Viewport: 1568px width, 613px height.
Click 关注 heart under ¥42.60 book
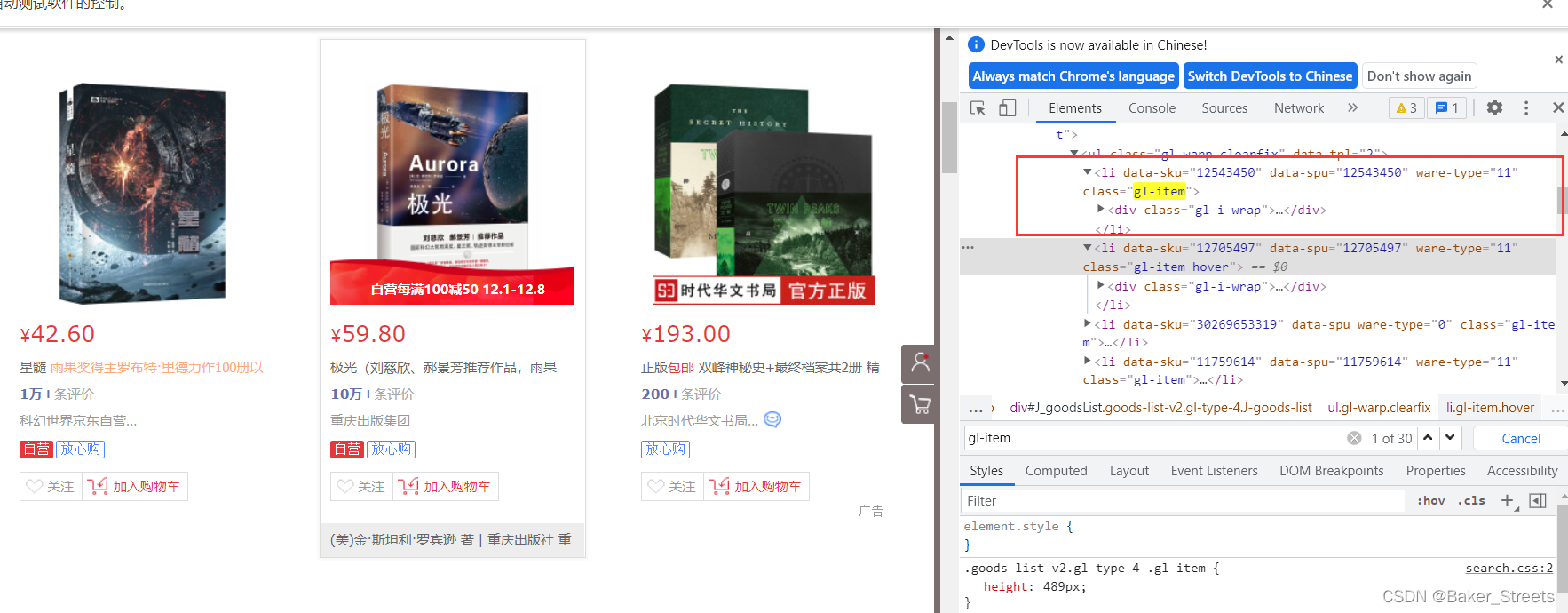point(51,486)
